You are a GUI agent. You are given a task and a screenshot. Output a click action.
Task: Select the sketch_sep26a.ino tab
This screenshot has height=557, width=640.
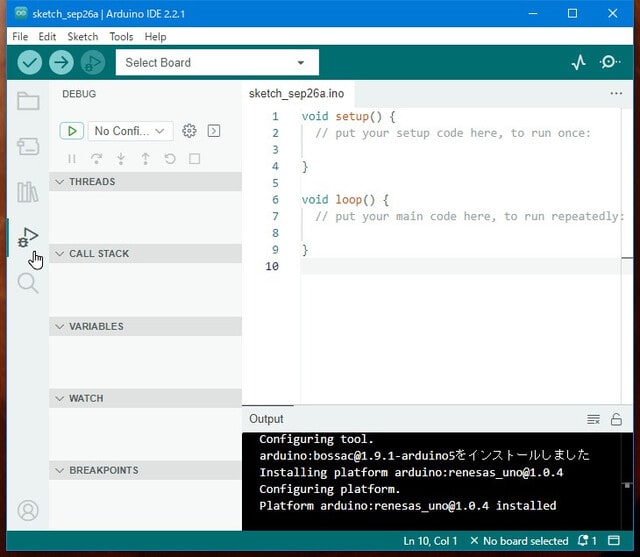click(297, 93)
